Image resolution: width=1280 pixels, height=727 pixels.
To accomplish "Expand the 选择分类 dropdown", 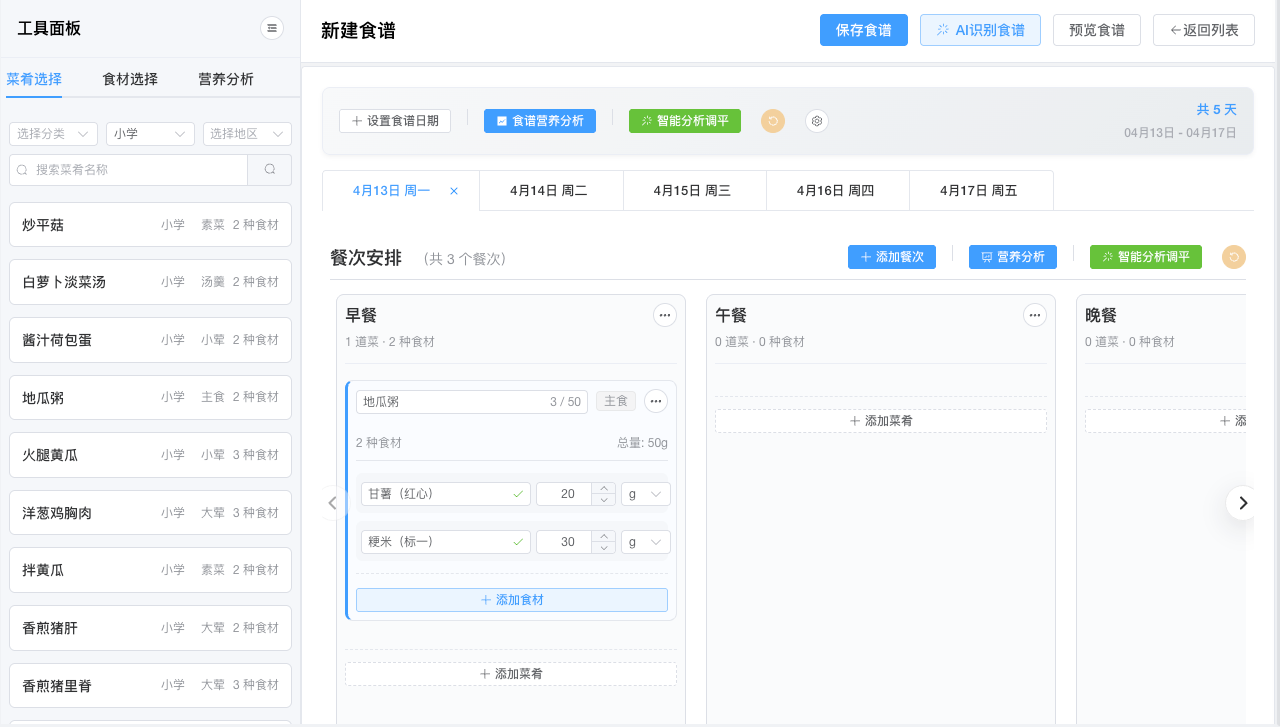I will click(x=53, y=134).
